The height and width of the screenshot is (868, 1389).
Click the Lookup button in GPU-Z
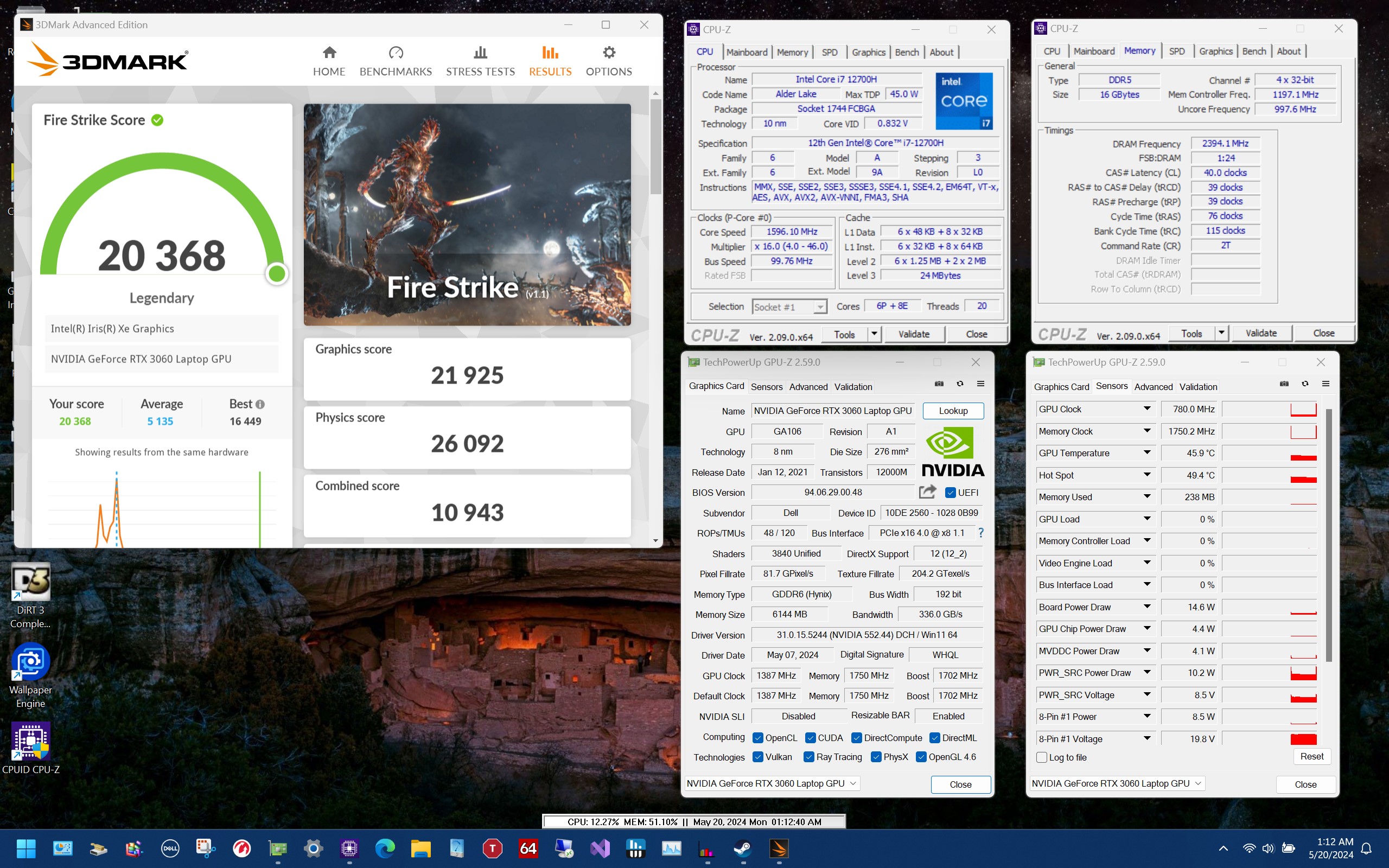pyautogui.click(x=953, y=411)
